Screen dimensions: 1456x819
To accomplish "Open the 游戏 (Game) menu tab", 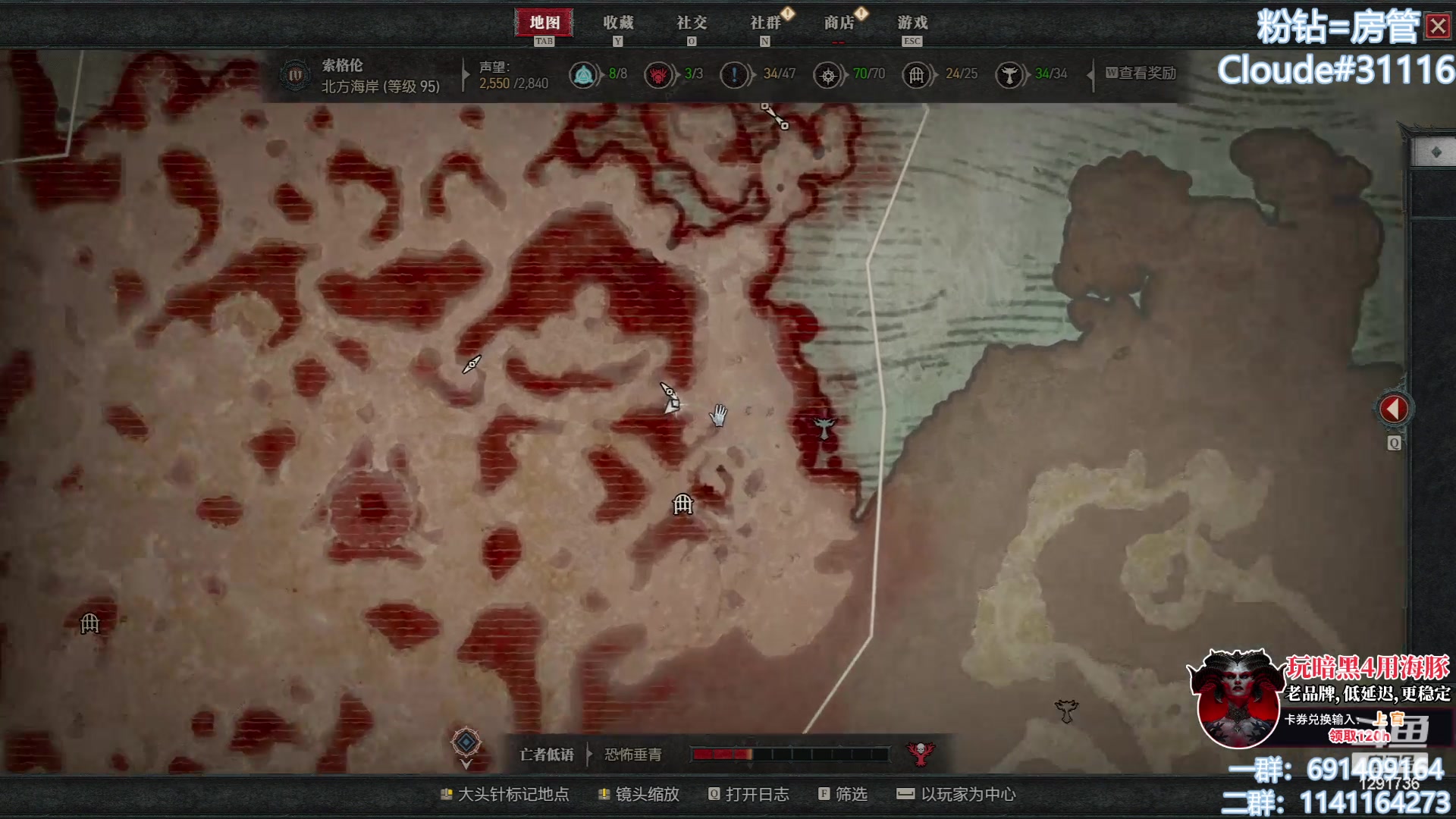I will [912, 23].
